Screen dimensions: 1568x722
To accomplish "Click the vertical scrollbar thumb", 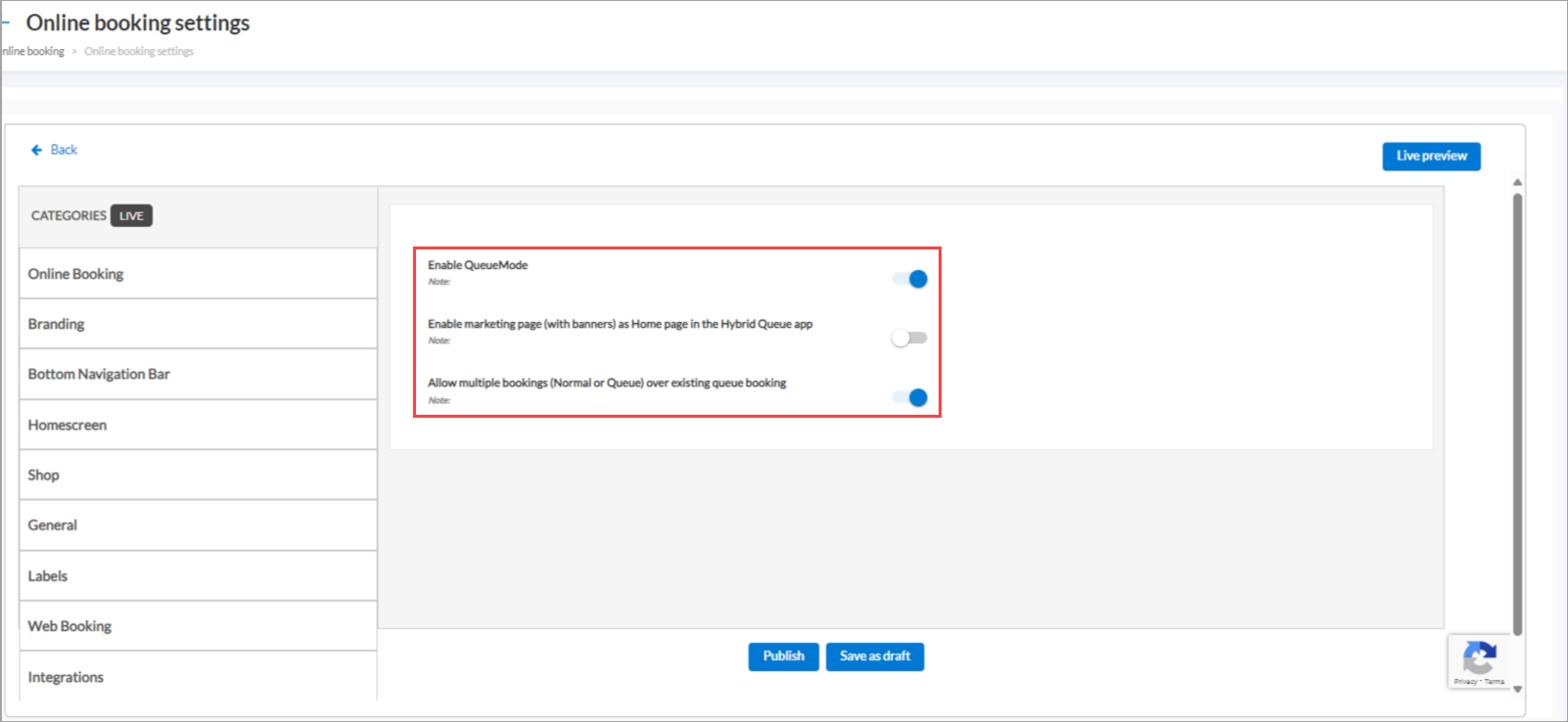I will coord(1517,414).
